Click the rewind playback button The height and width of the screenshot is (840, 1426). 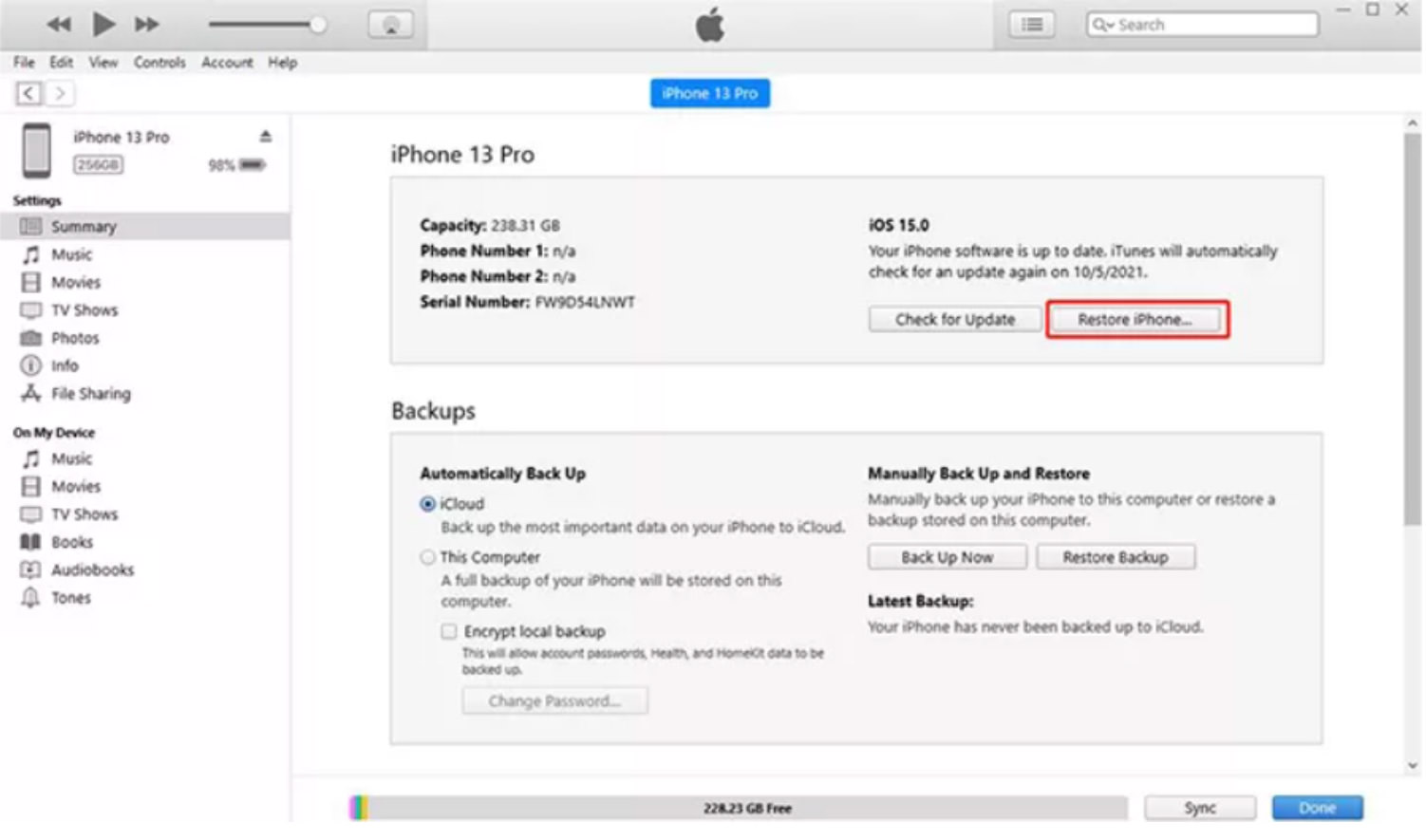point(59,24)
